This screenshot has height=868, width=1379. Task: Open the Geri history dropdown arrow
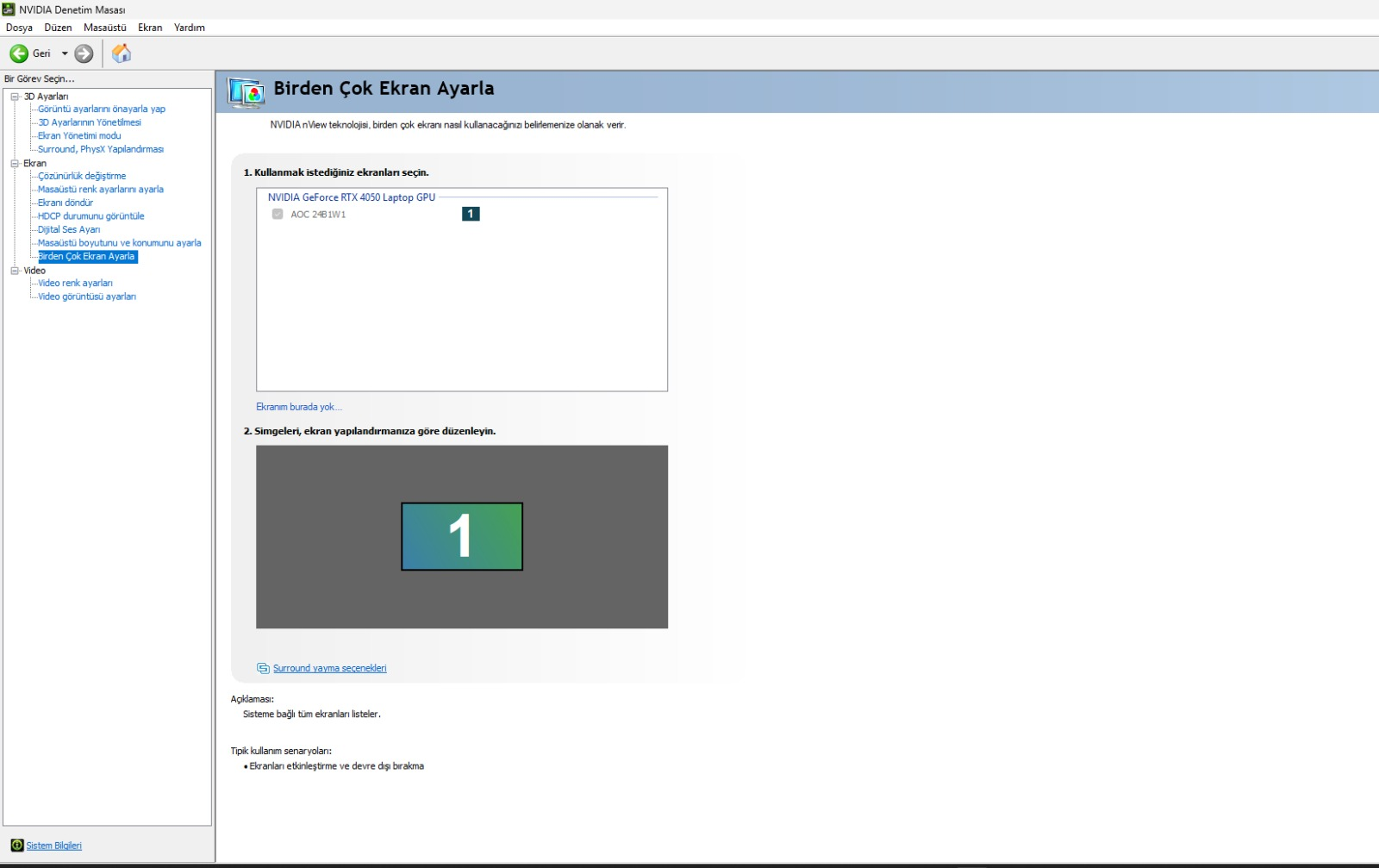pos(65,53)
